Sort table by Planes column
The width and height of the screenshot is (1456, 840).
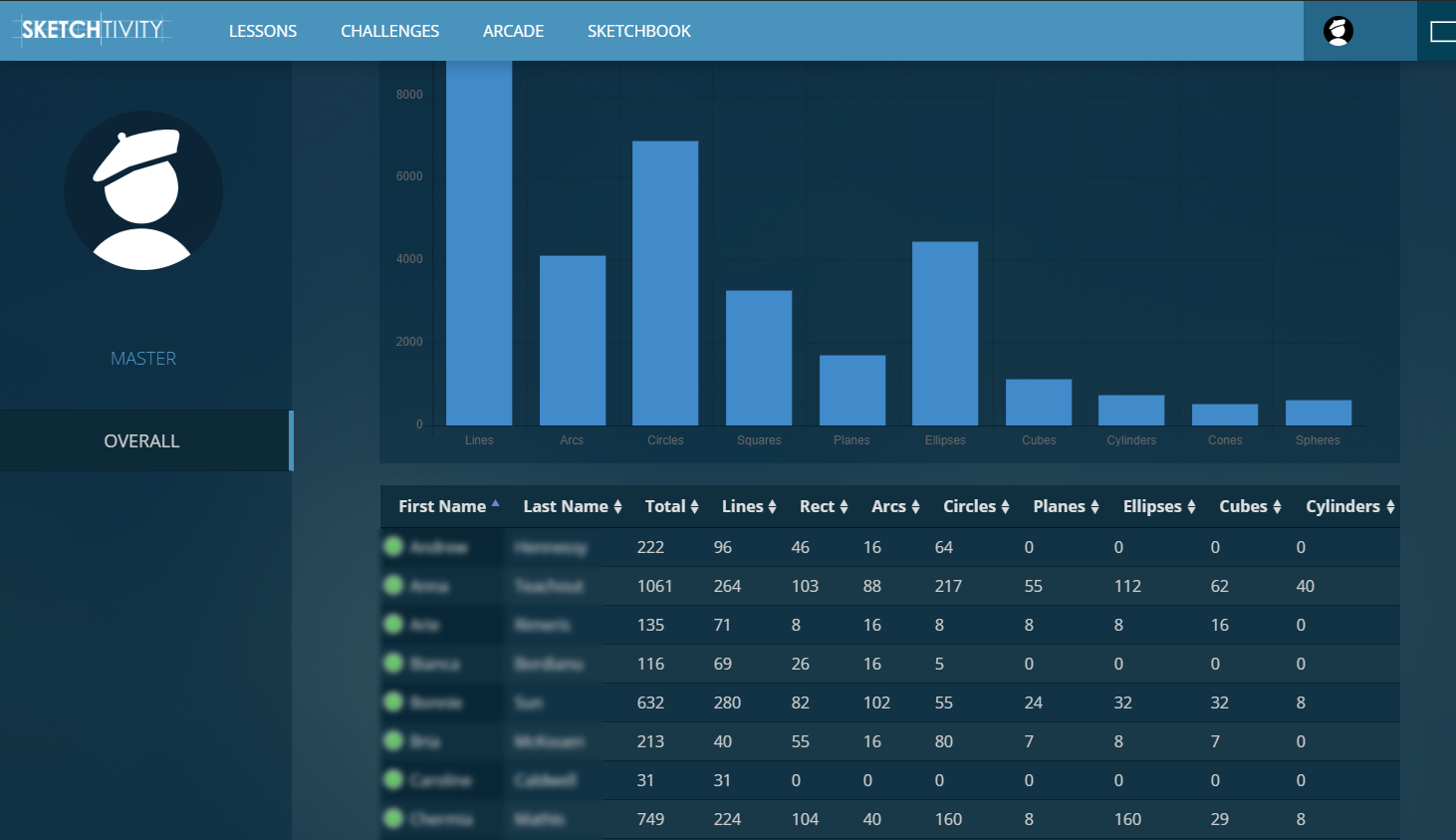(1066, 506)
